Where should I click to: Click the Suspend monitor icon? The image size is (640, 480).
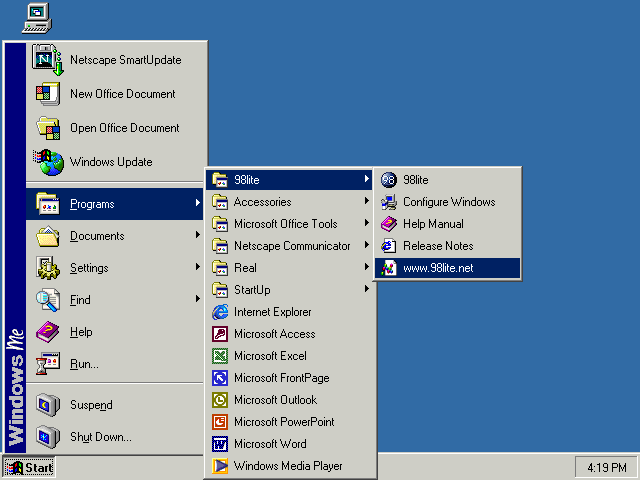[x=48, y=404]
